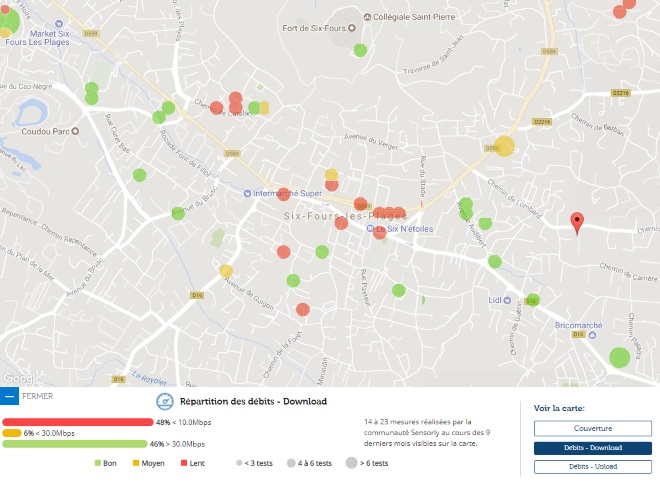660x488 pixels.
Task: Click the red location pin marker
Action: point(576,223)
